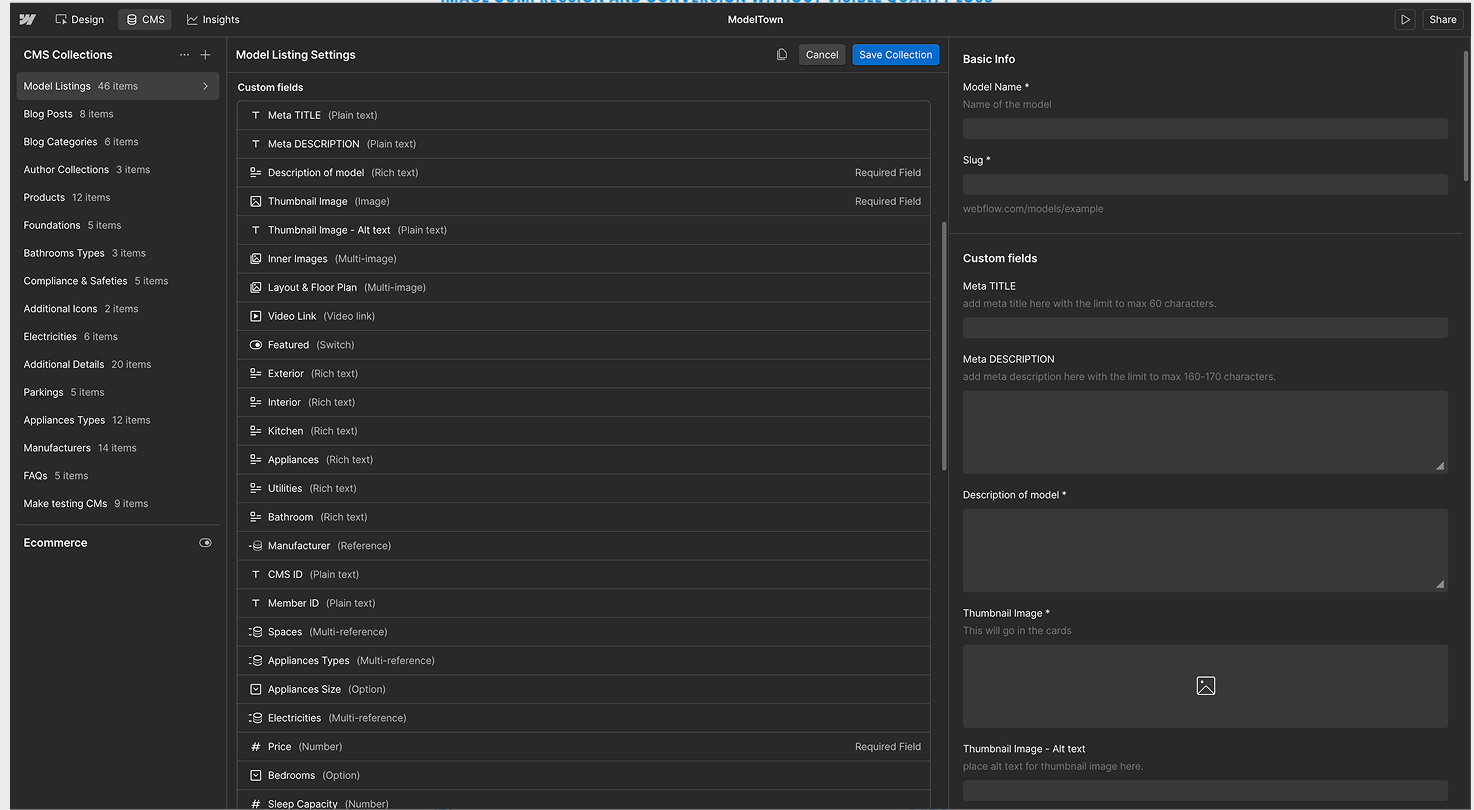This screenshot has height=810, width=1474.
Task: Click the custom fields list scrollbar
Action: point(944,346)
